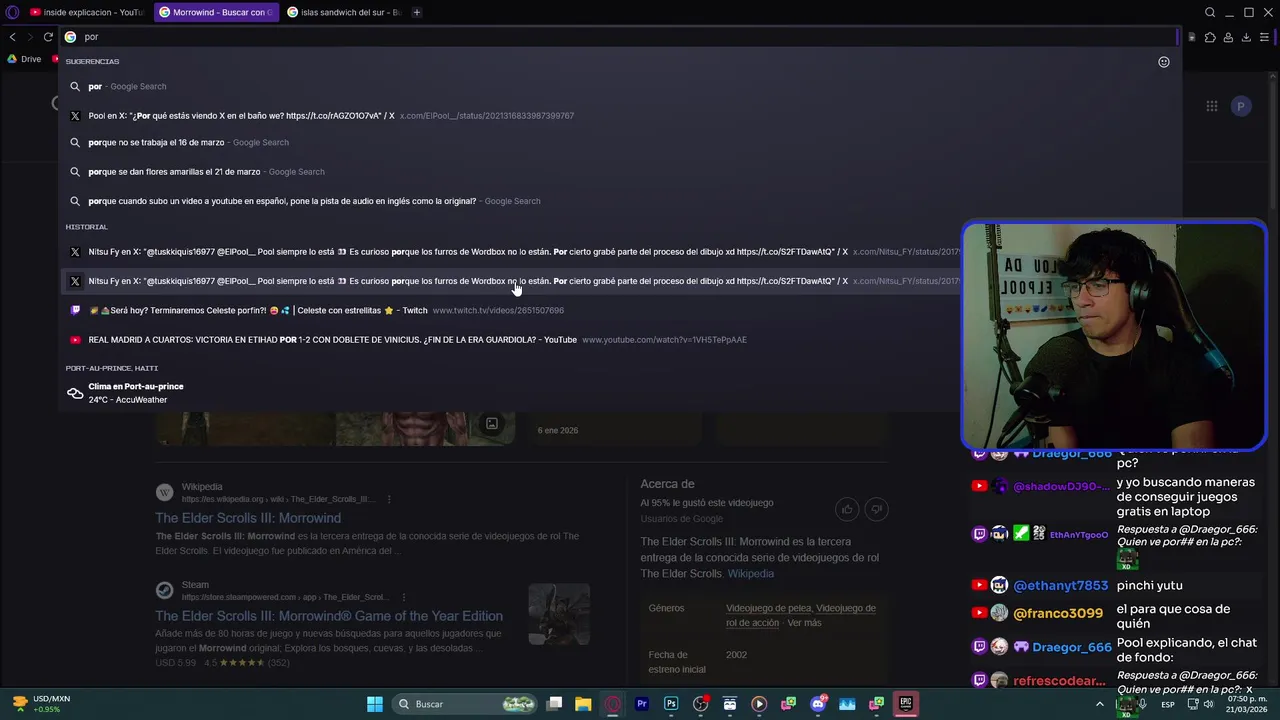Open the Opera menu logo
The image size is (1280, 720).
pyautogui.click(x=13, y=12)
